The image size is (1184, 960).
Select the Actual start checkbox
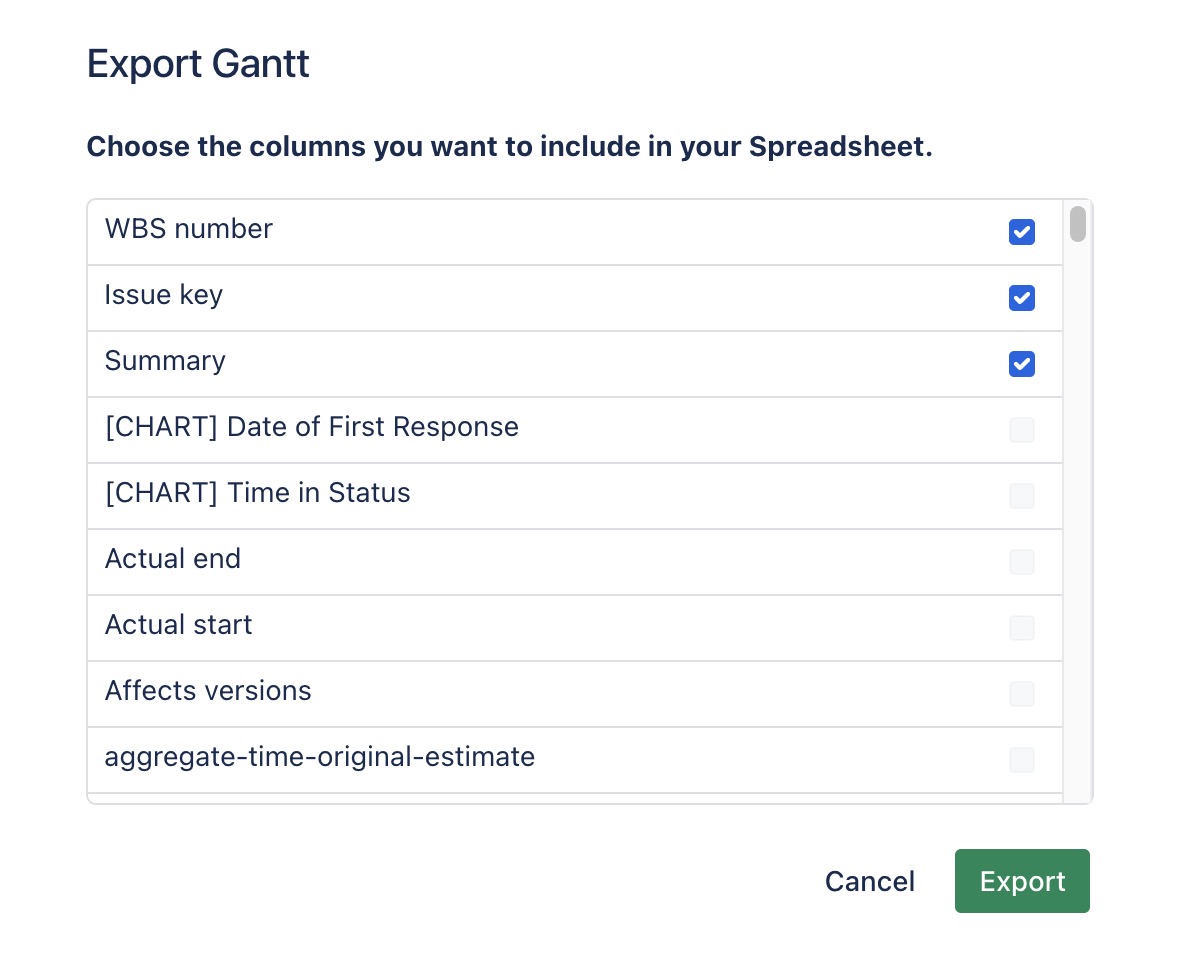click(x=1021, y=628)
